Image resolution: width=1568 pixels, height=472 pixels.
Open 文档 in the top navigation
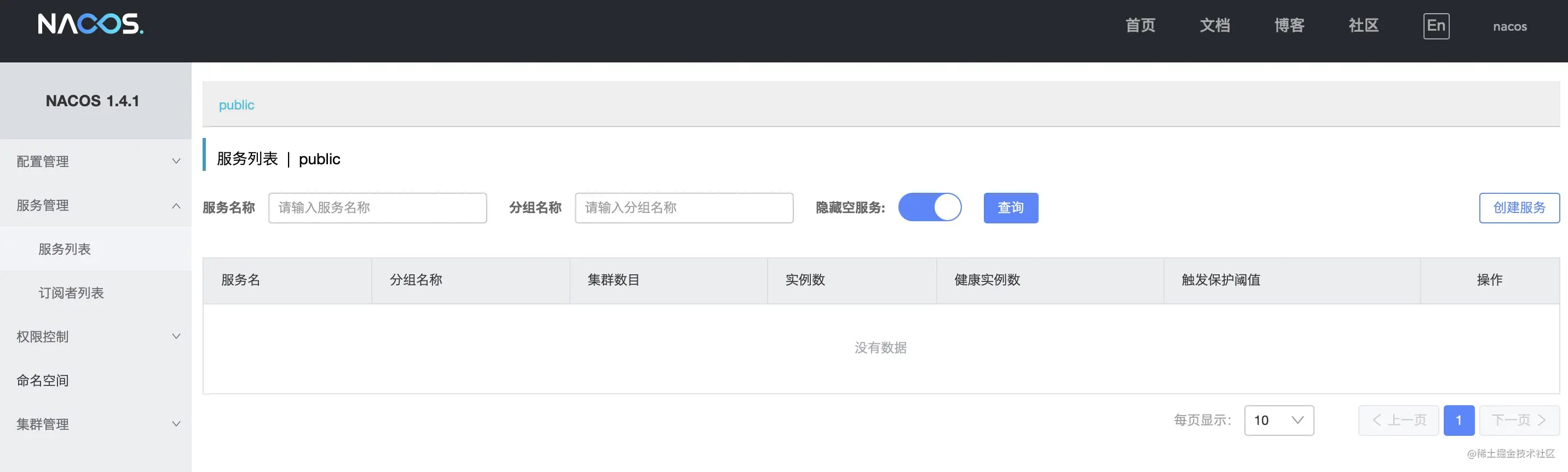pos(1215,26)
